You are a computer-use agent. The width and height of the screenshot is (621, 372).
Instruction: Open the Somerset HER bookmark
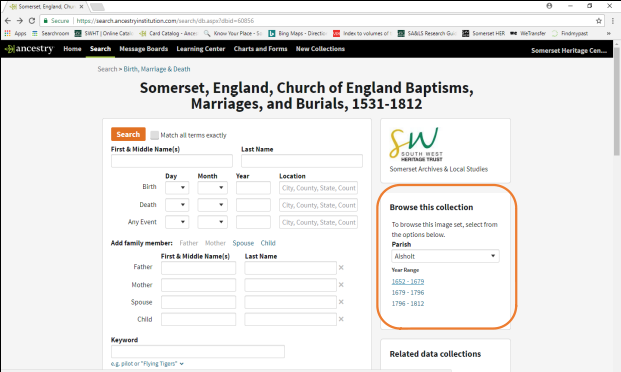(484, 33)
